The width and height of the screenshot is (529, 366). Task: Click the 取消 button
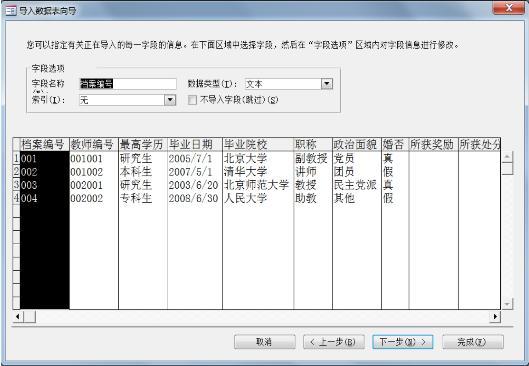pos(264,342)
